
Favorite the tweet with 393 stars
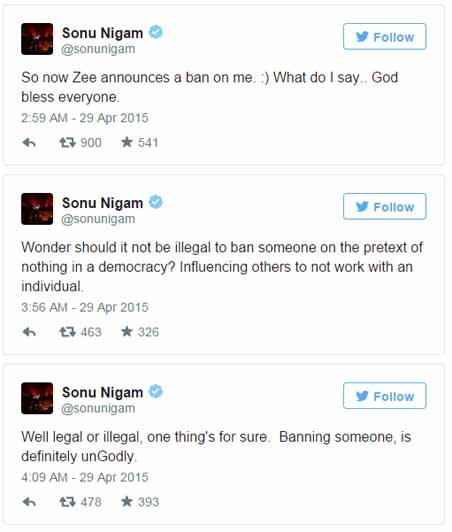point(127,501)
